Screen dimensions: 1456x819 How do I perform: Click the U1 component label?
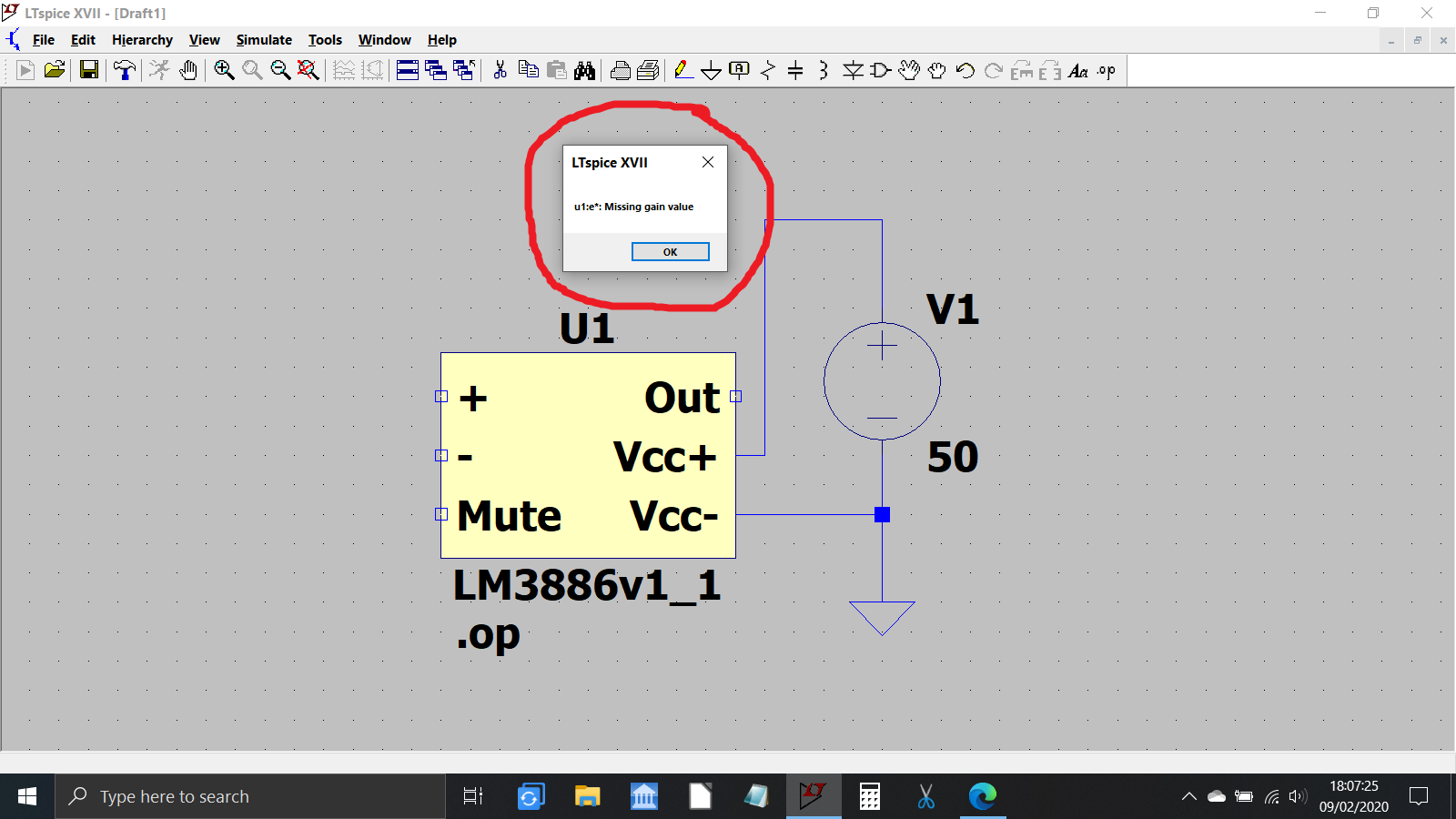pos(587,329)
